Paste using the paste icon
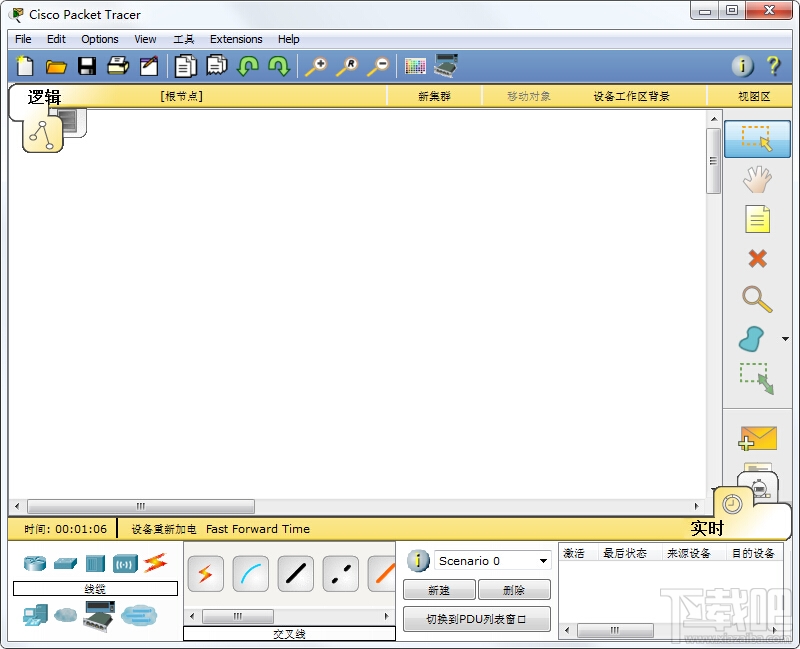 [x=217, y=66]
